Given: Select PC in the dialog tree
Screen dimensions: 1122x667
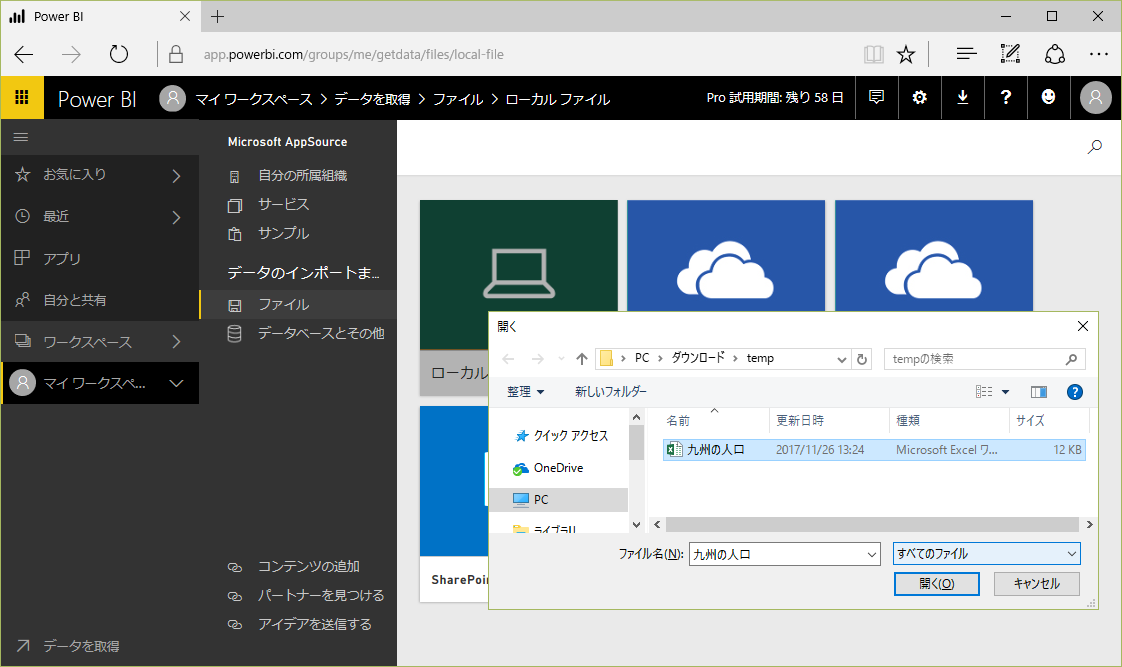Looking at the screenshot, I should pos(541,500).
